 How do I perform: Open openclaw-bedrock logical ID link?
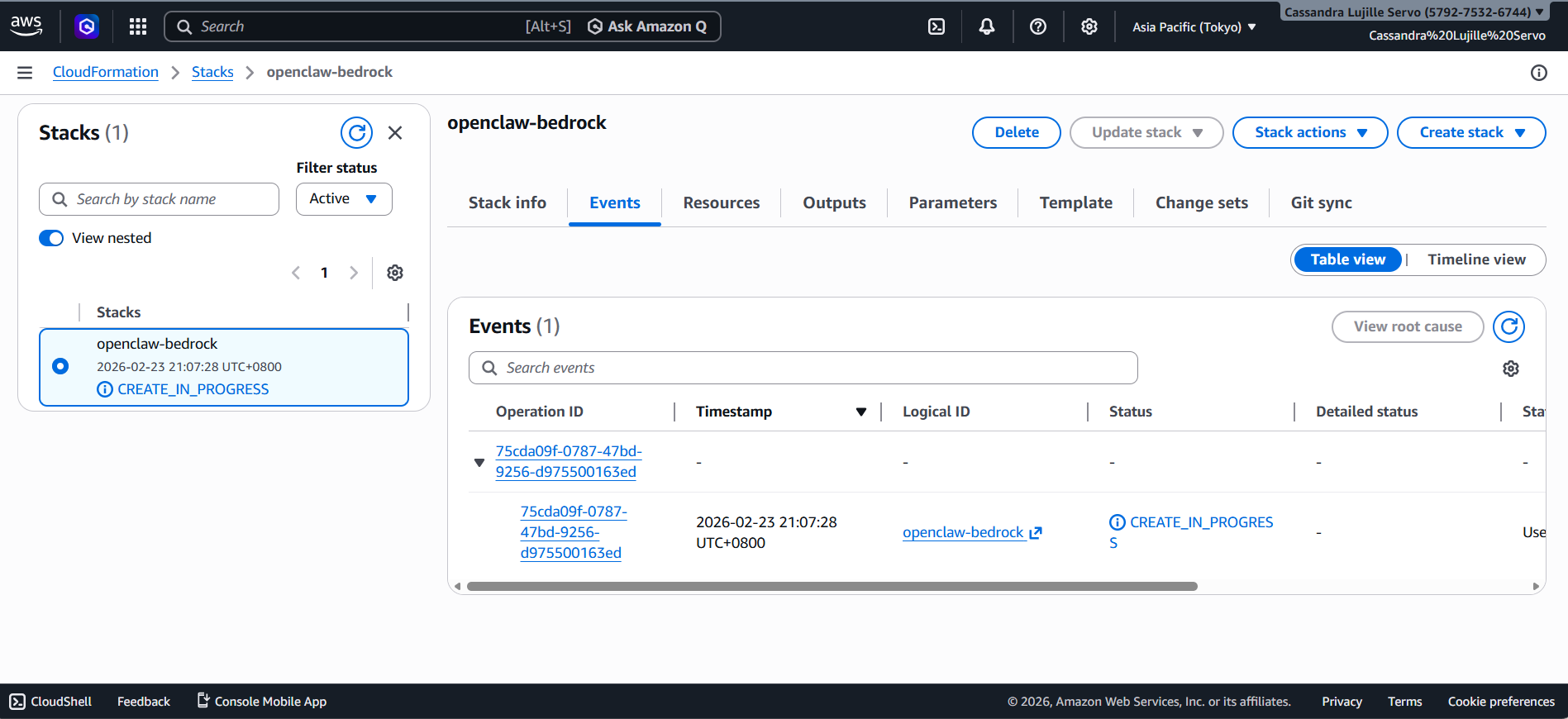(x=963, y=532)
